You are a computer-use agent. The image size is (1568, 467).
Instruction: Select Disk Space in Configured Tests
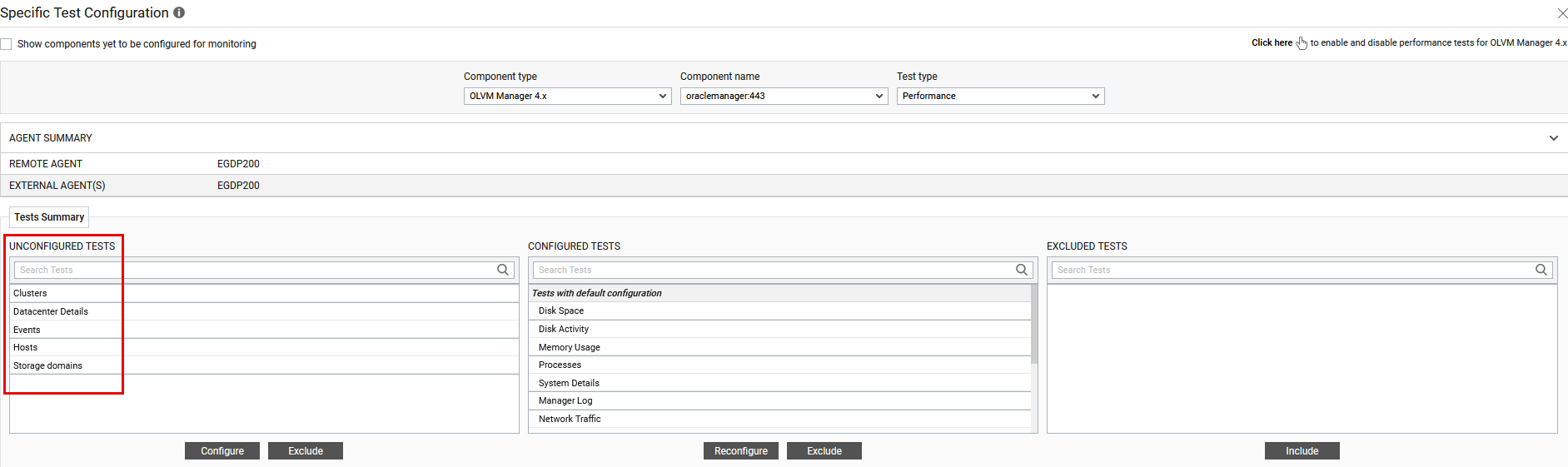561,311
